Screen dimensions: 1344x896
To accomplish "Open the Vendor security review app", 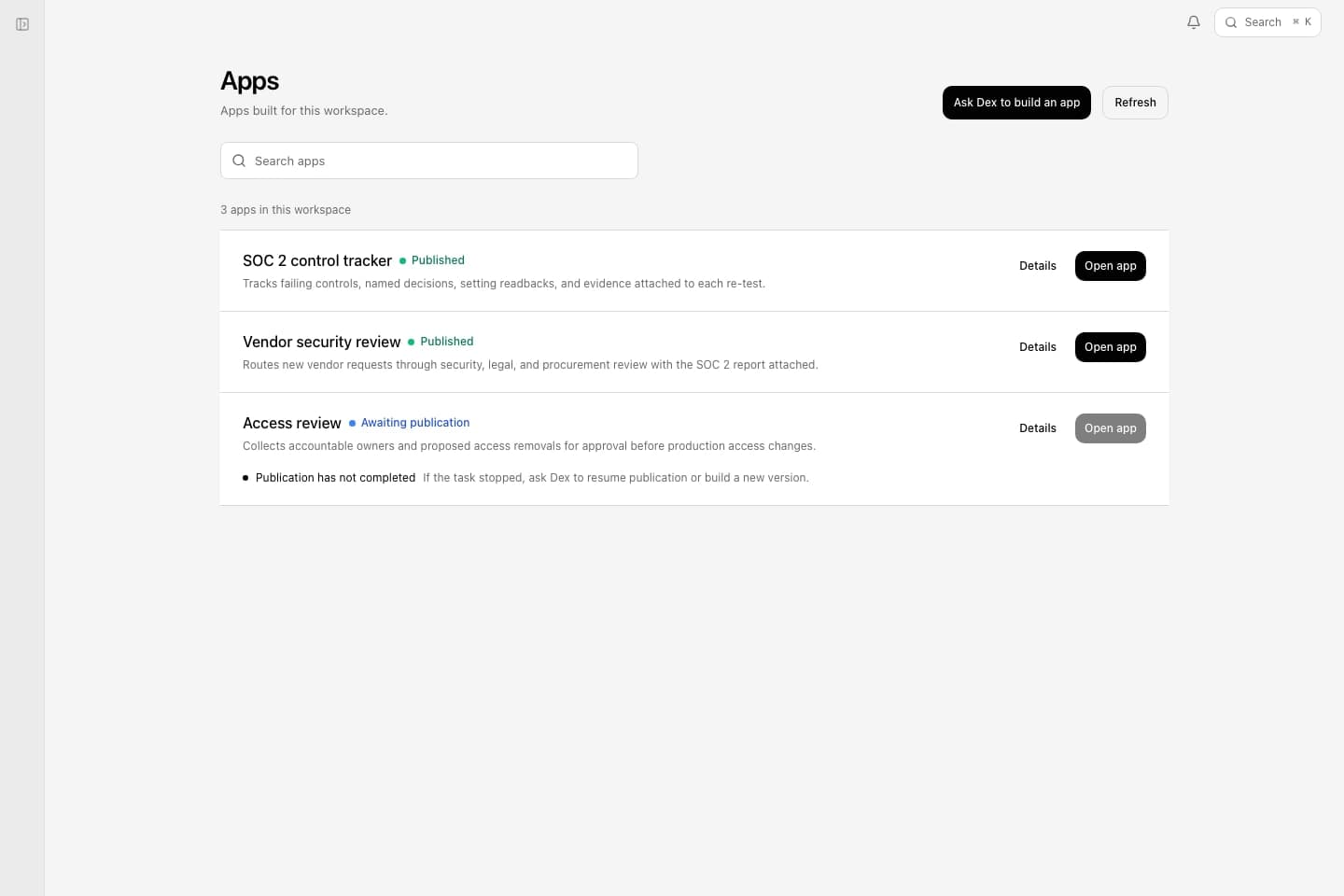I will click(x=1111, y=347).
